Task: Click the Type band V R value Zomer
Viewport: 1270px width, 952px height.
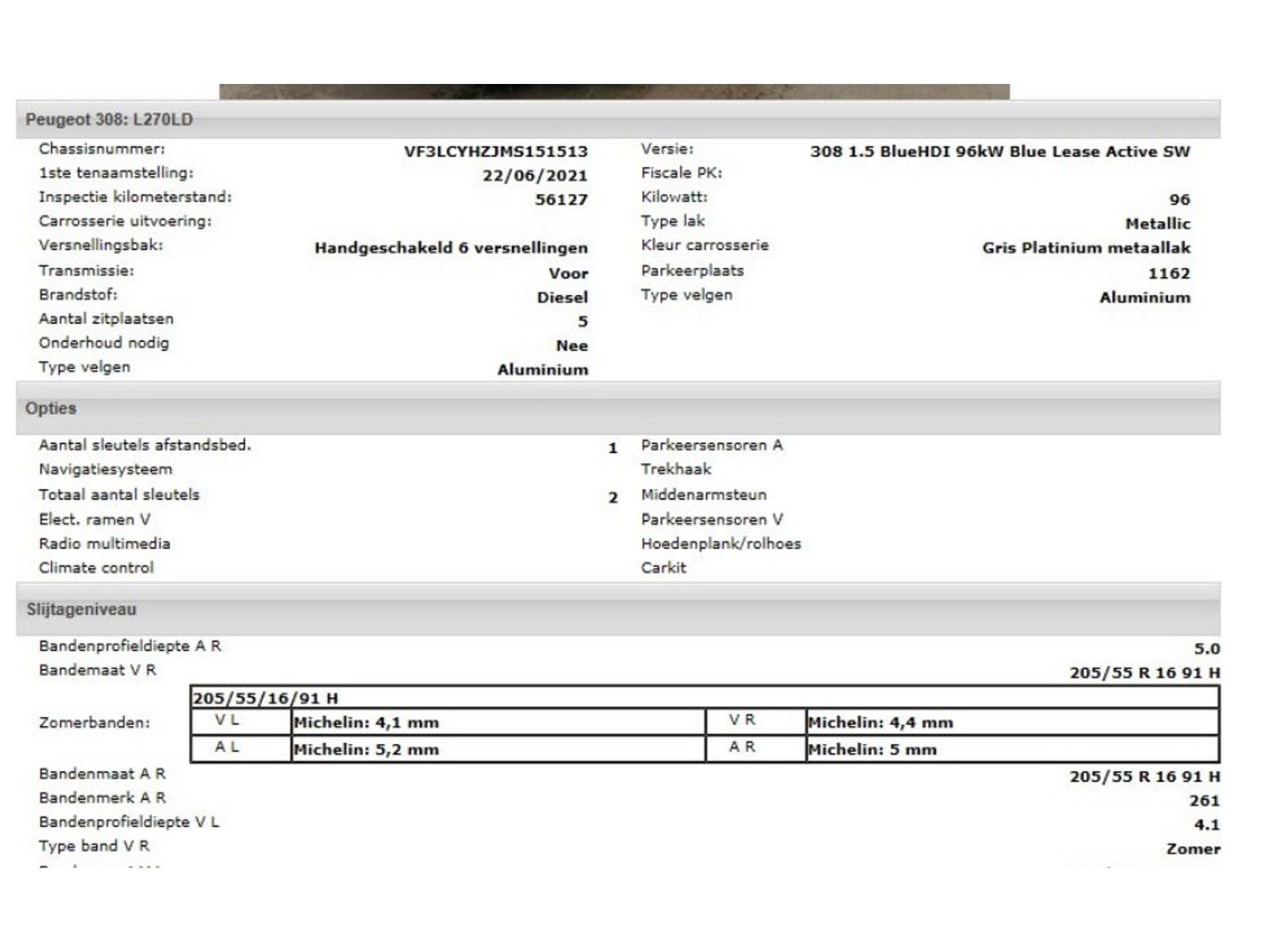Action: [x=1193, y=849]
